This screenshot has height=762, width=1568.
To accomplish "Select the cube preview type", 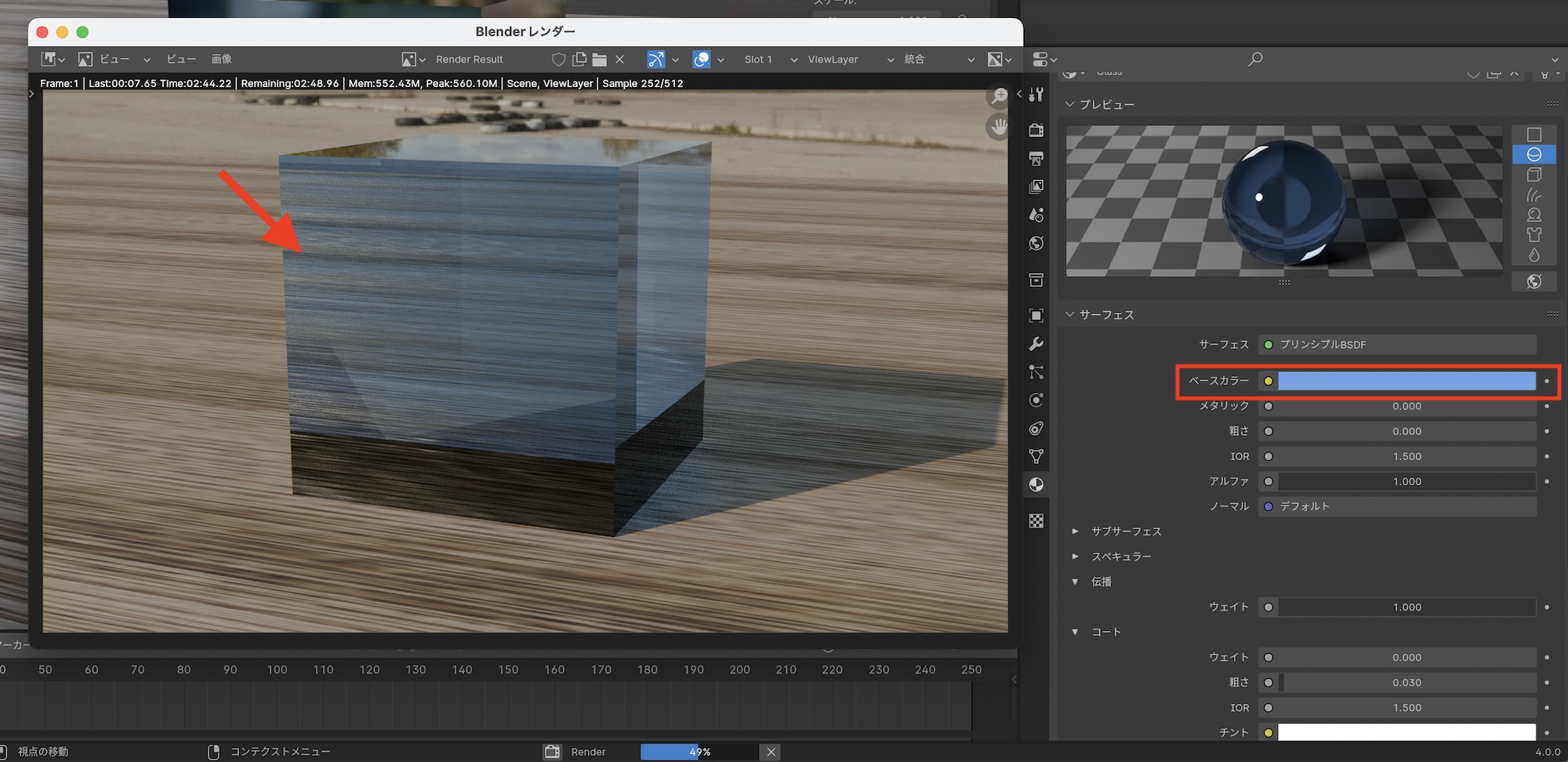I will [x=1534, y=175].
